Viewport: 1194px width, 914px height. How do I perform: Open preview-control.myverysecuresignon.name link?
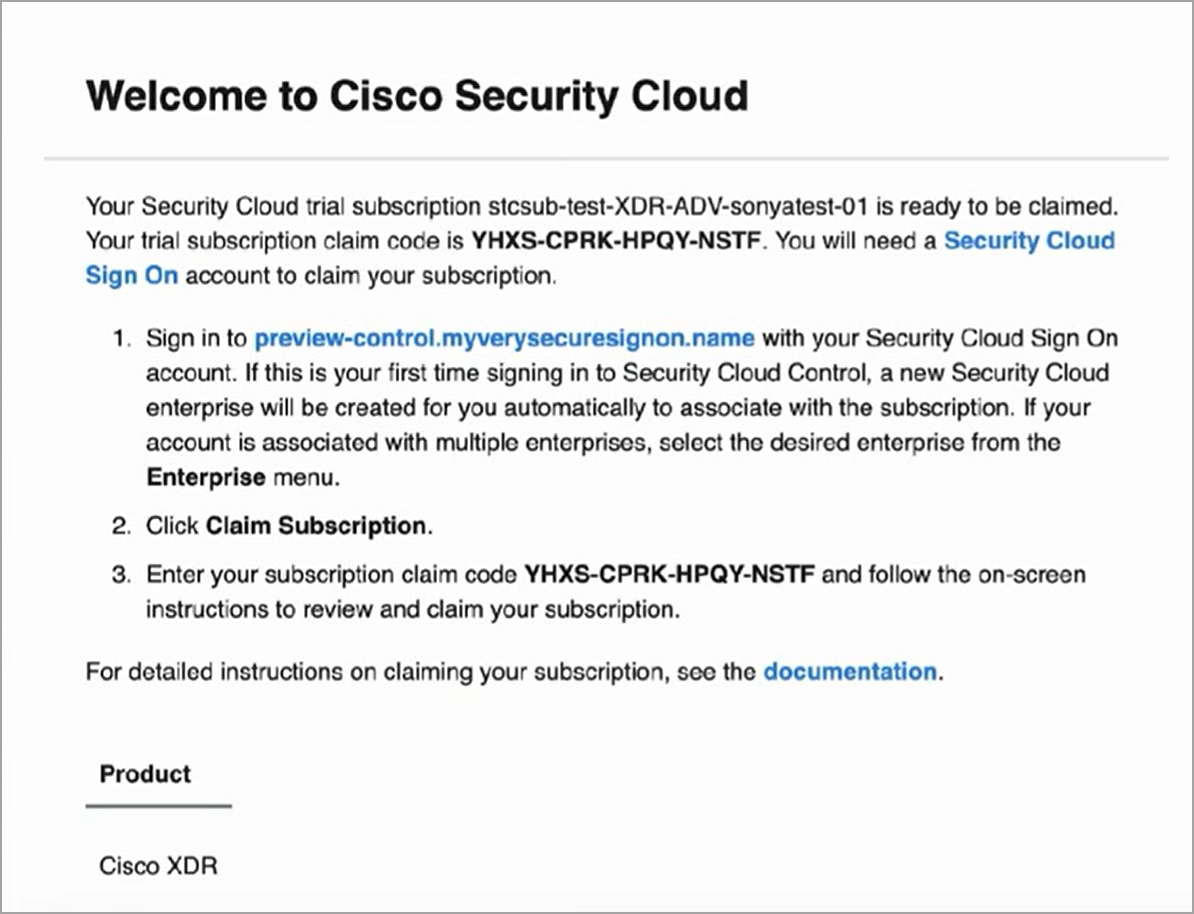click(x=504, y=338)
